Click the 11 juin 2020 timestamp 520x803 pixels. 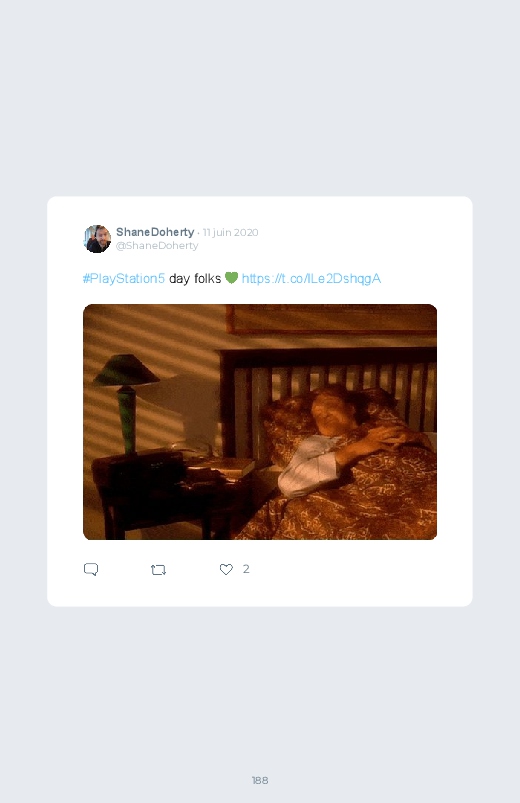click(x=231, y=233)
